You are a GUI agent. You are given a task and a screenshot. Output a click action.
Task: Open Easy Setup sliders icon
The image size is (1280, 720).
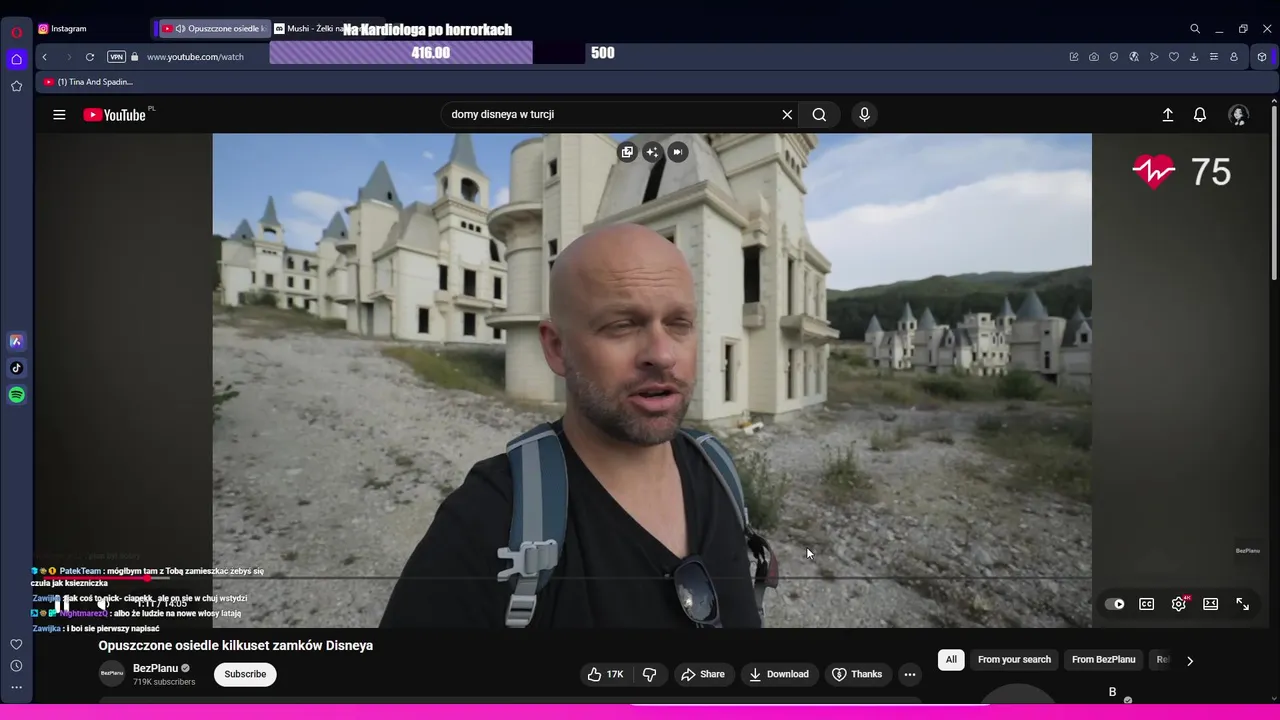[x=1214, y=57]
